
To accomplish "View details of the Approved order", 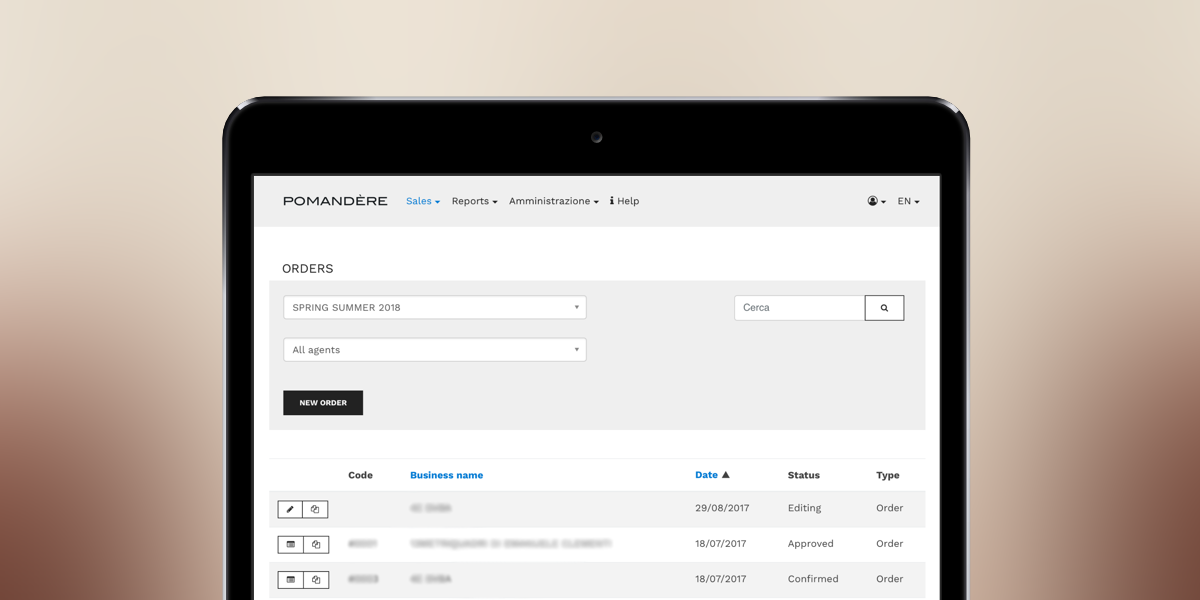I will click(x=290, y=545).
